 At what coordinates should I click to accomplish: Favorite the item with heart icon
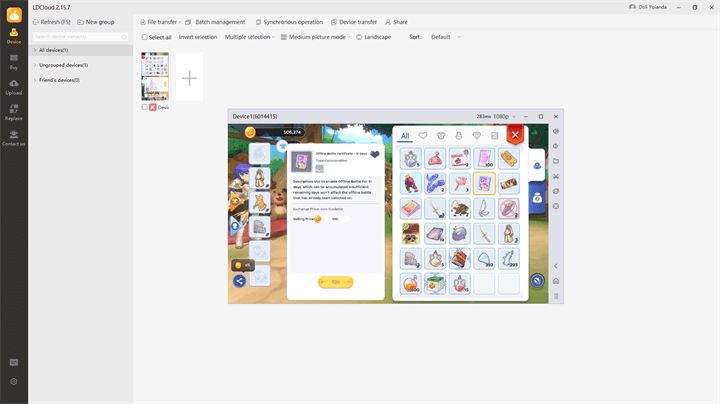click(375, 155)
